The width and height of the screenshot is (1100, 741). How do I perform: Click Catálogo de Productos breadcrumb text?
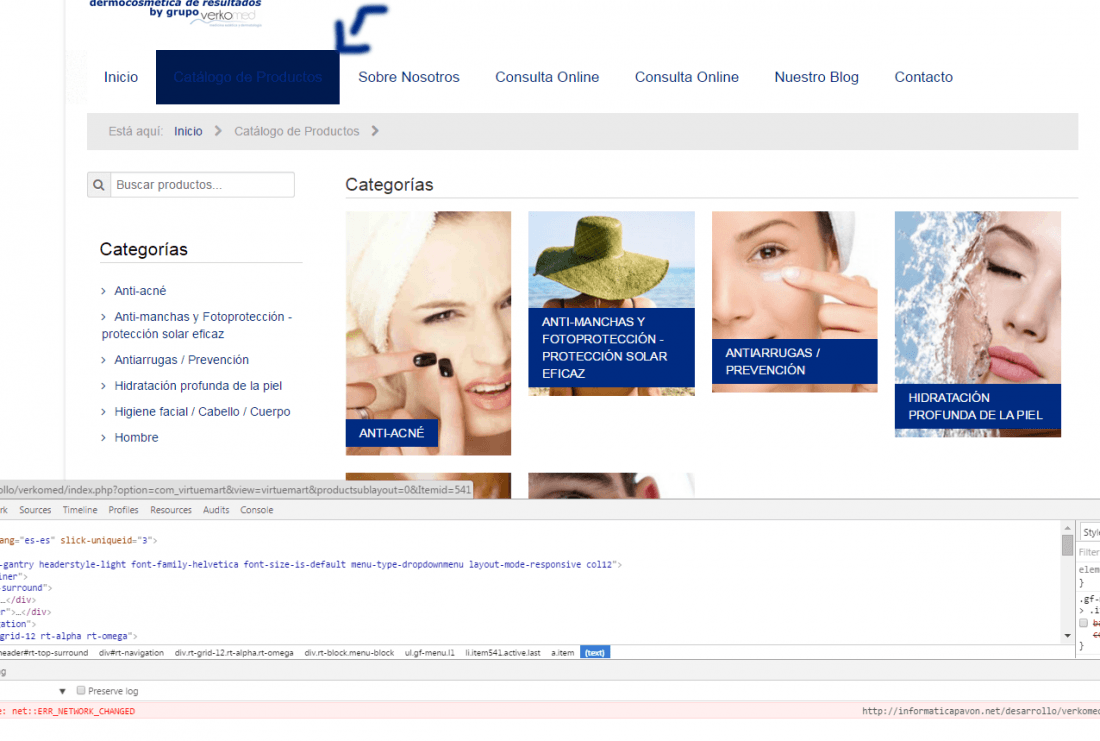tap(297, 131)
